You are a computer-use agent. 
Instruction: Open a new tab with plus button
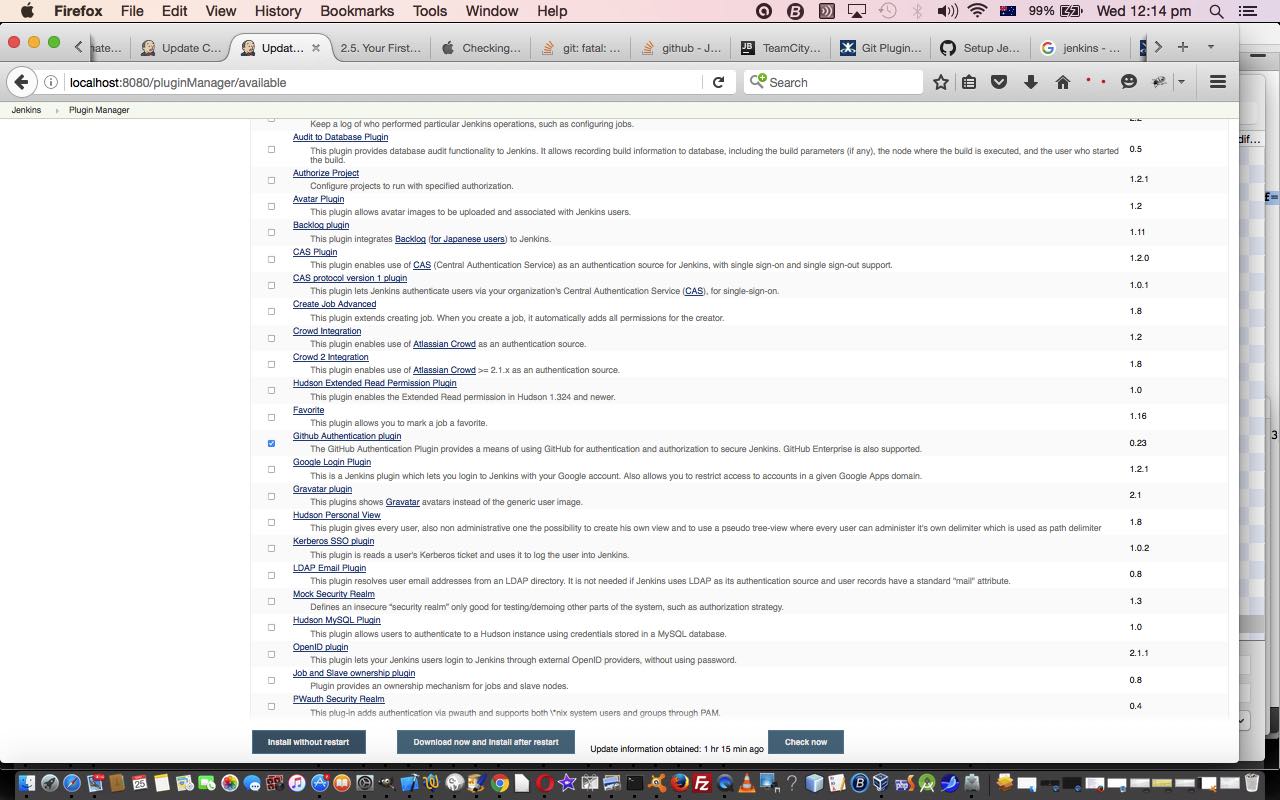tap(1183, 47)
